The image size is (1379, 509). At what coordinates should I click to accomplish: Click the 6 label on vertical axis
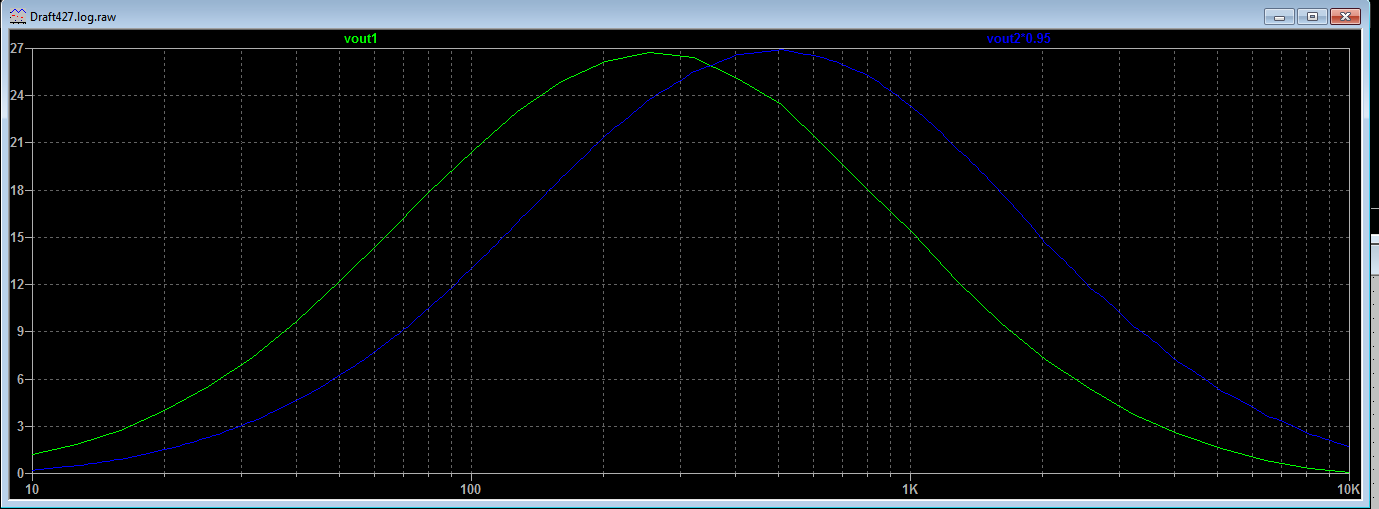click(20, 378)
